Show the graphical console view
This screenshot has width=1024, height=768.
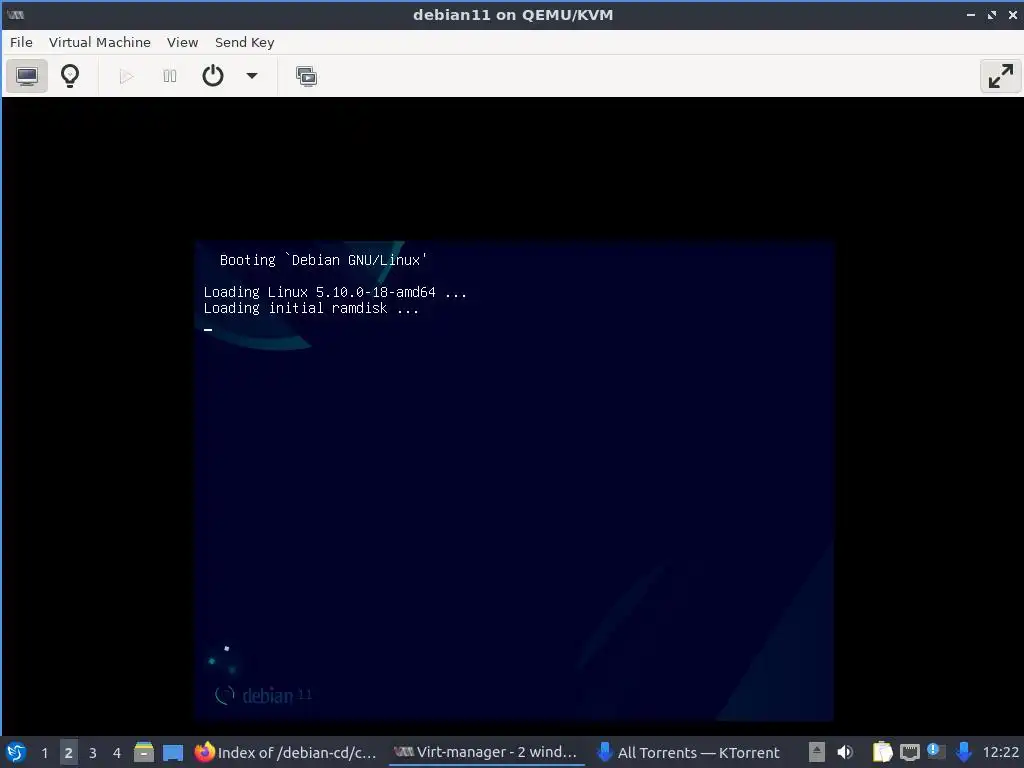pyautogui.click(x=27, y=76)
